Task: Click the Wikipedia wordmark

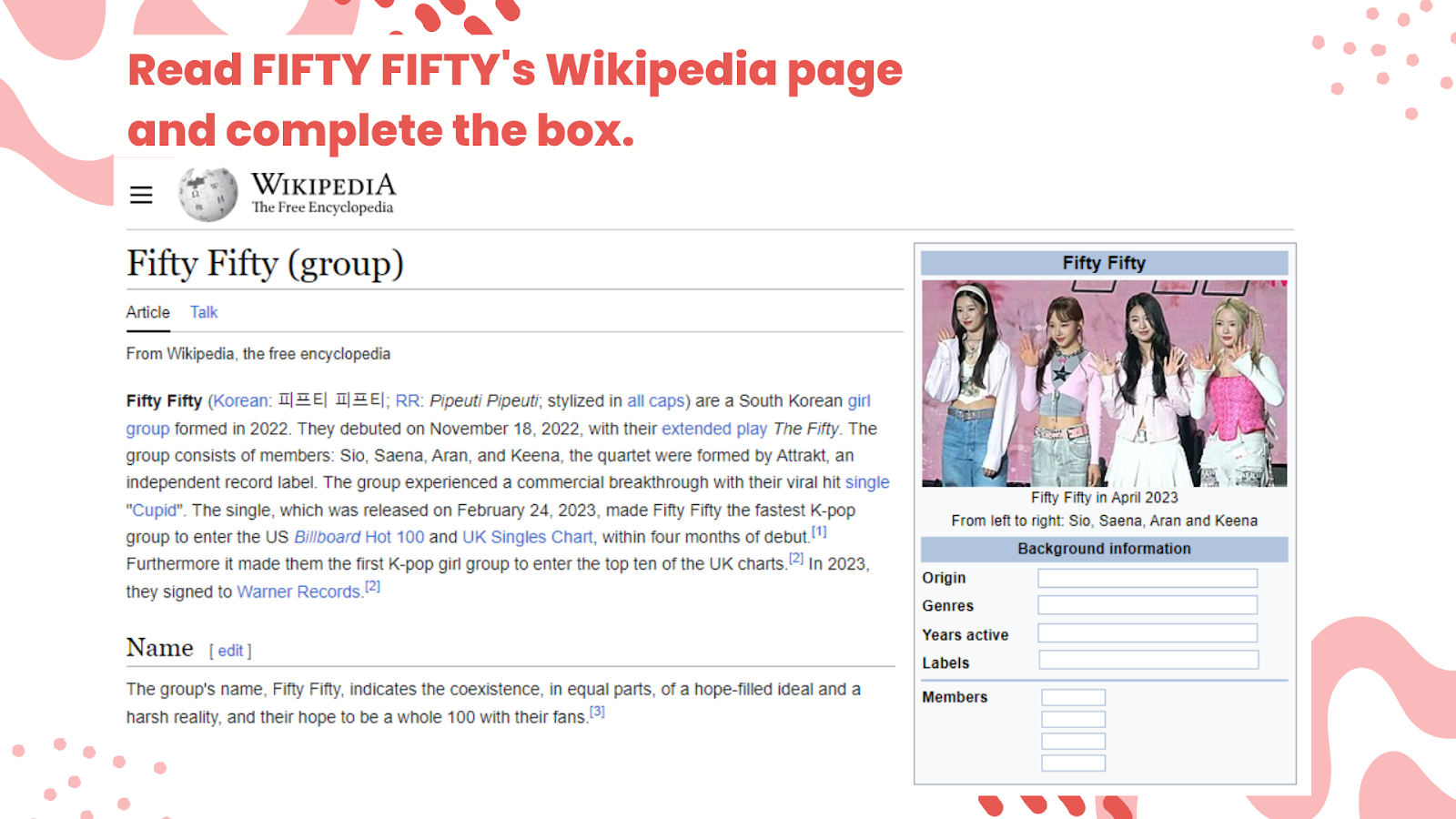Action: point(324,193)
